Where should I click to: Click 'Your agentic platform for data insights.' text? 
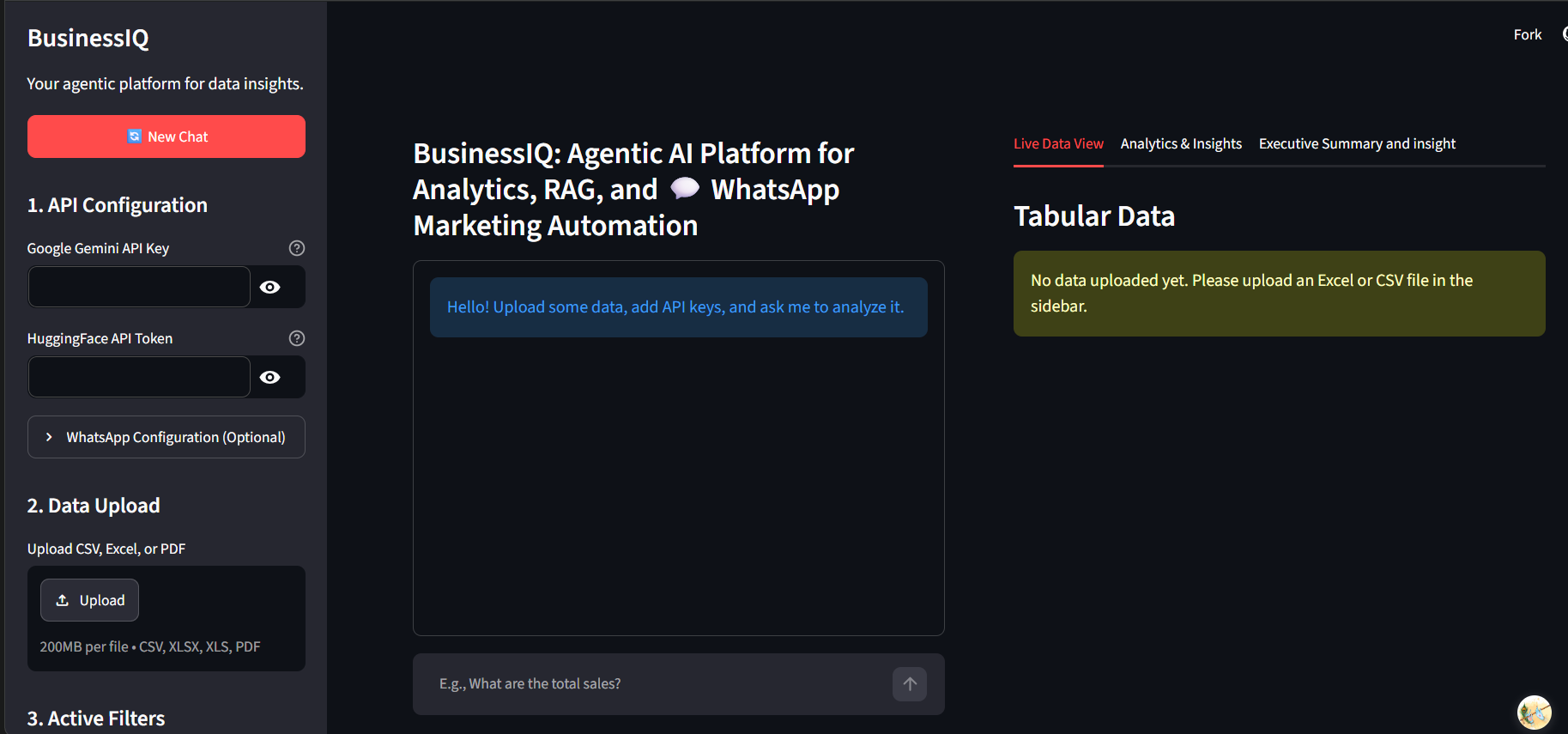coord(165,84)
